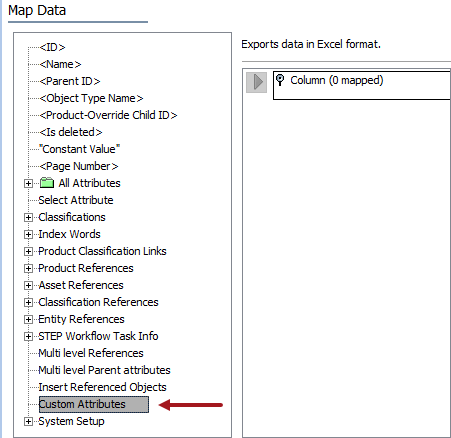Click the key icon beside Column

280,80
